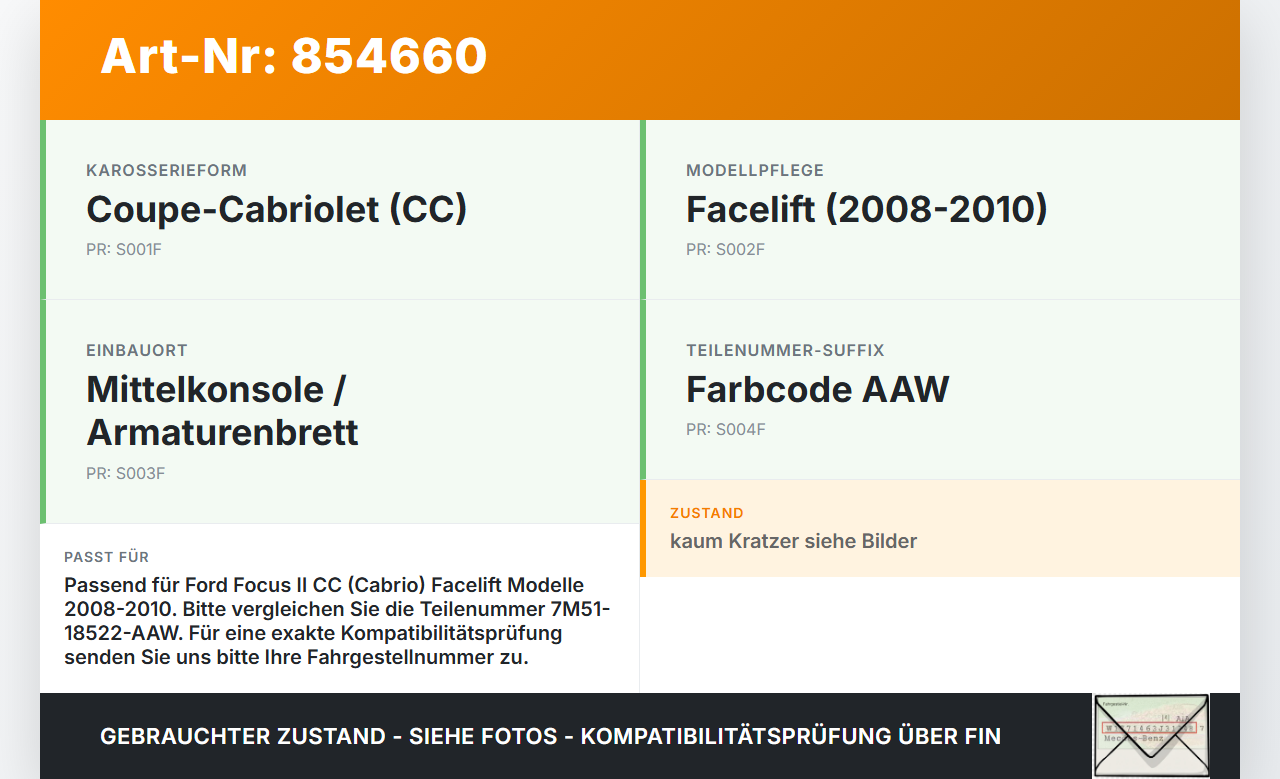Select the Facelift (2008-2010) value
The height and width of the screenshot is (779, 1280).
[x=866, y=209]
